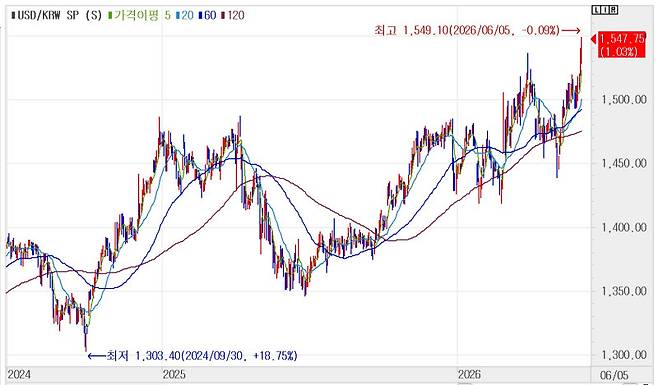The width and height of the screenshot is (658, 385).
Task: Click the 'L' axis scale icon
Action: 595,10
